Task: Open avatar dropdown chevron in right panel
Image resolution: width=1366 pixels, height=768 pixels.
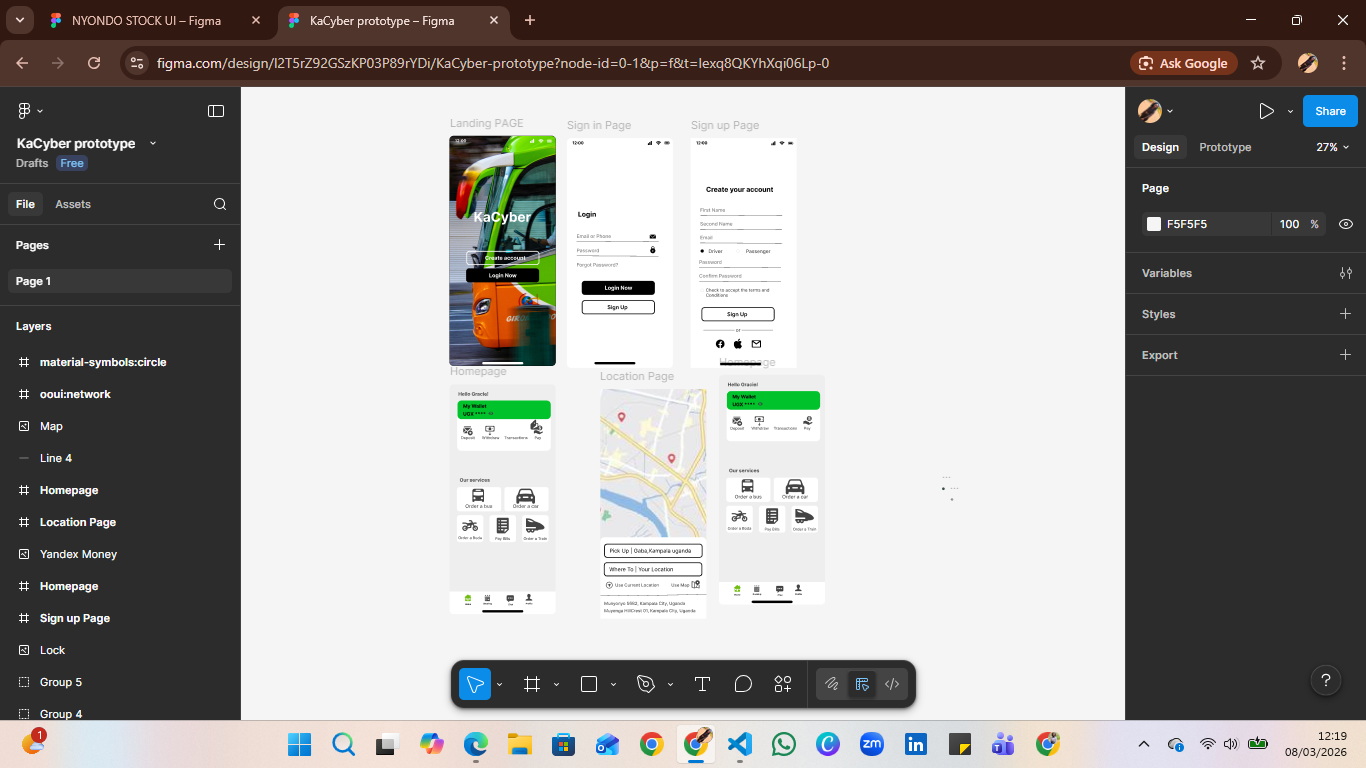Action: coord(1170,112)
